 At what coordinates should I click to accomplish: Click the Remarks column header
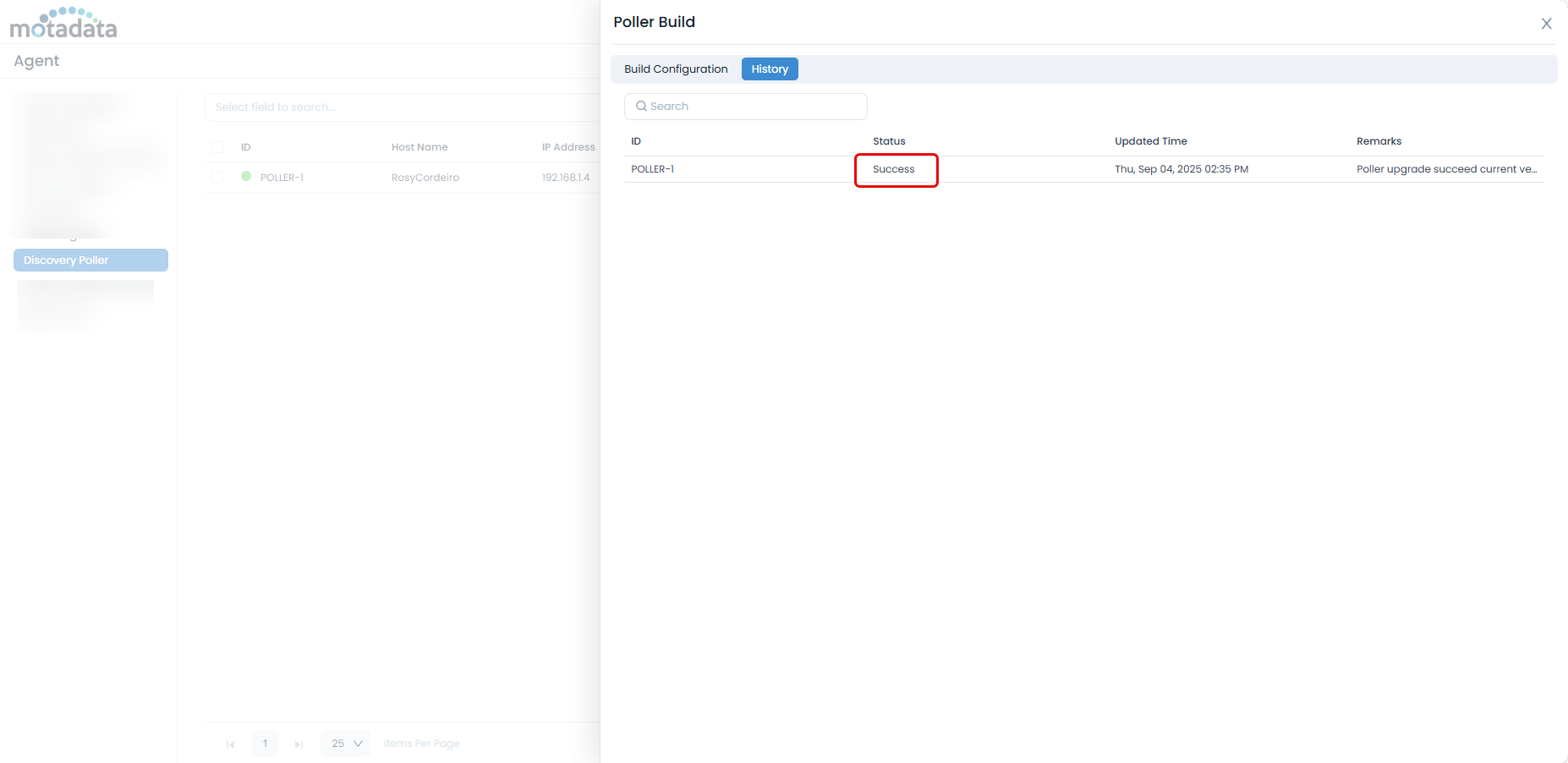point(1379,141)
